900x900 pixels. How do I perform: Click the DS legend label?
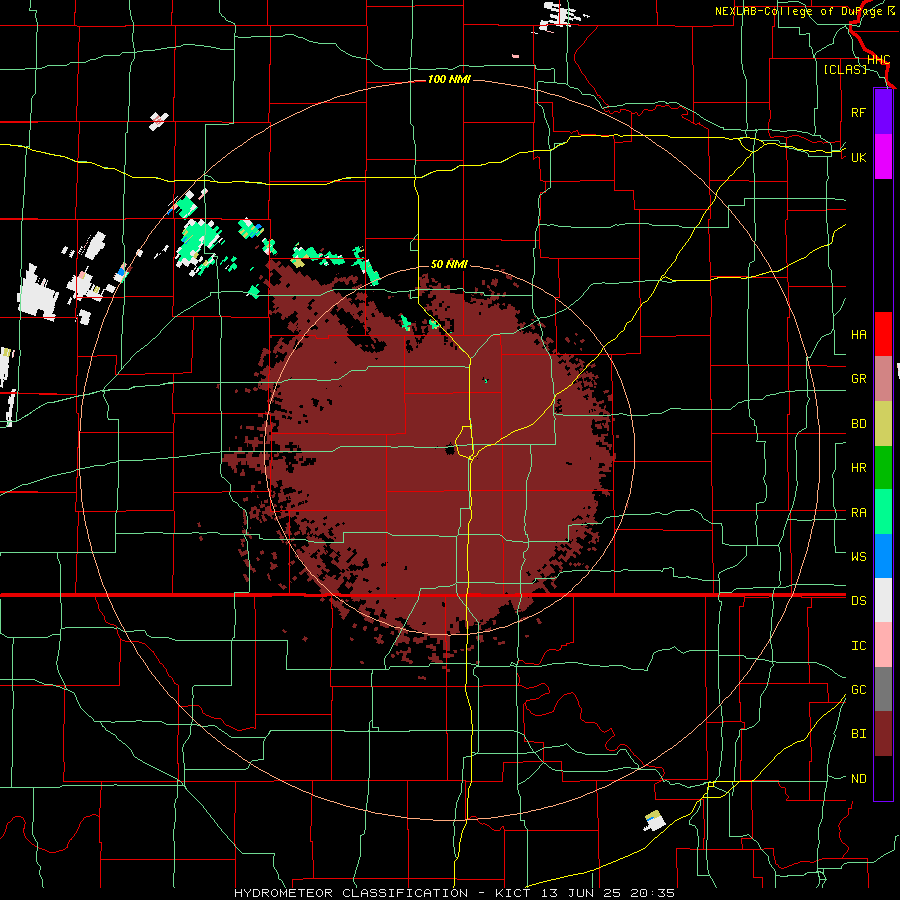858,601
